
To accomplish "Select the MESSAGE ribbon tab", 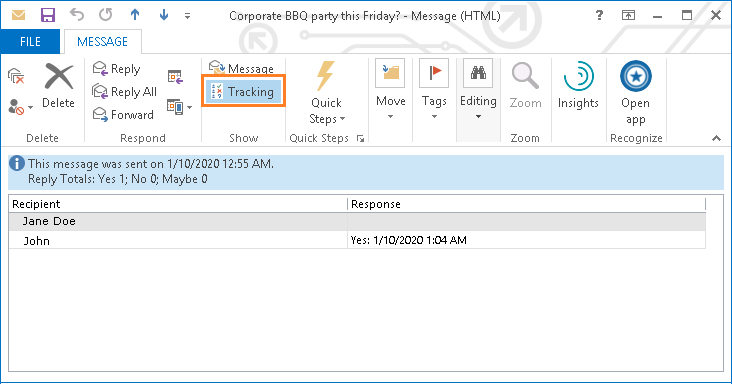I will [102, 42].
